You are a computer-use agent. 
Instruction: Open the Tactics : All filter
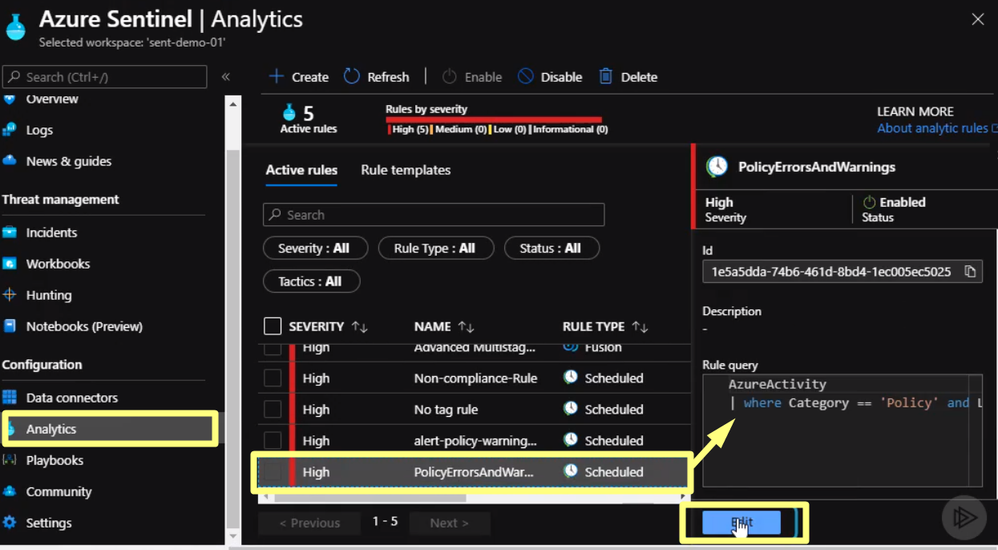[x=311, y=281]
